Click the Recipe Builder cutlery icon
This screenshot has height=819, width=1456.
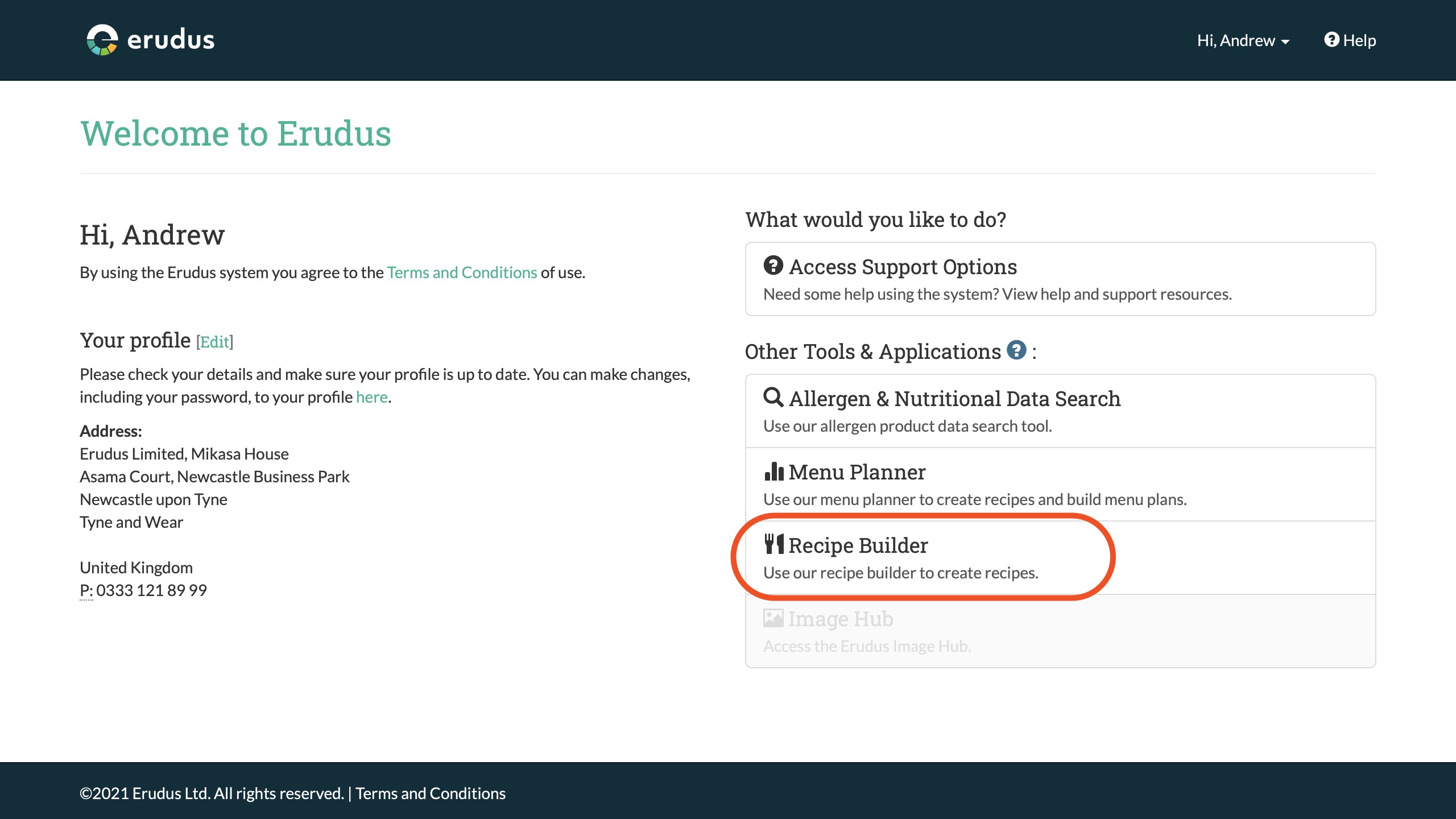point(773,544)
